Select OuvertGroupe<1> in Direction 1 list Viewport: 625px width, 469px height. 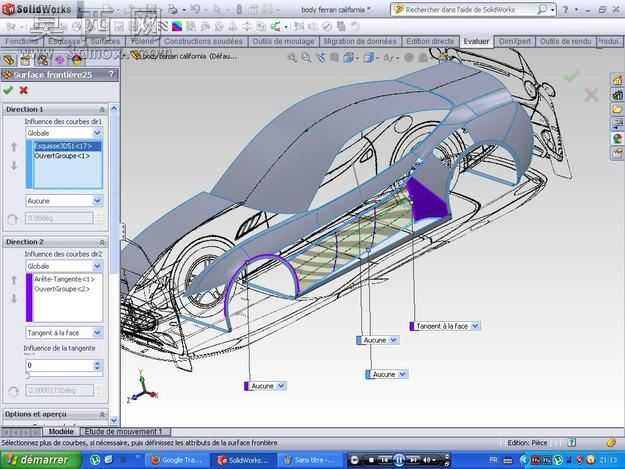pyautogui.click(x=62, y=156)
